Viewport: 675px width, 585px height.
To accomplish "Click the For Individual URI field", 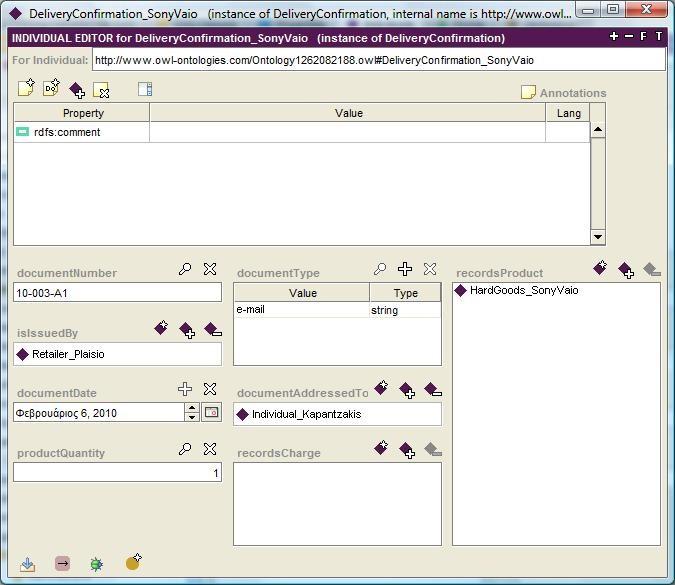I will 379,60.
